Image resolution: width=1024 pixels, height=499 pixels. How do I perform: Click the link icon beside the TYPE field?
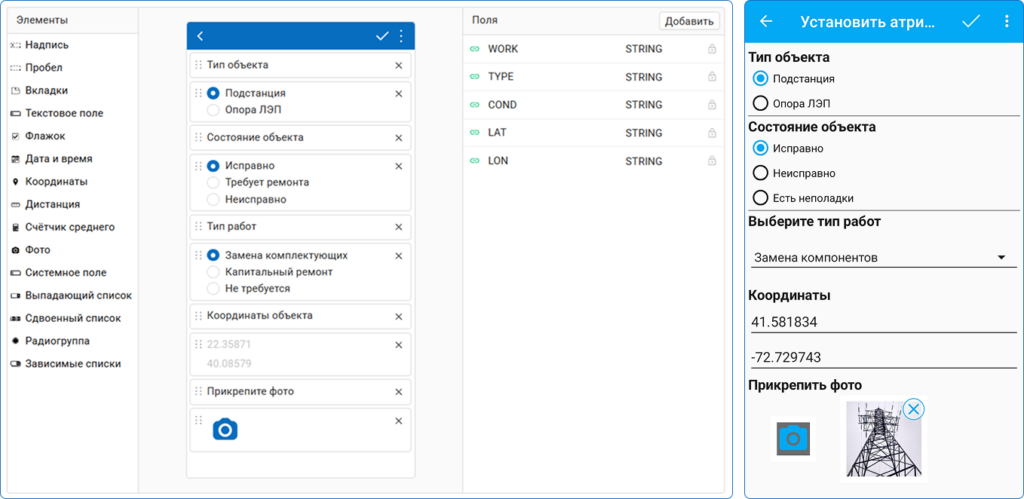pos(474,77)
